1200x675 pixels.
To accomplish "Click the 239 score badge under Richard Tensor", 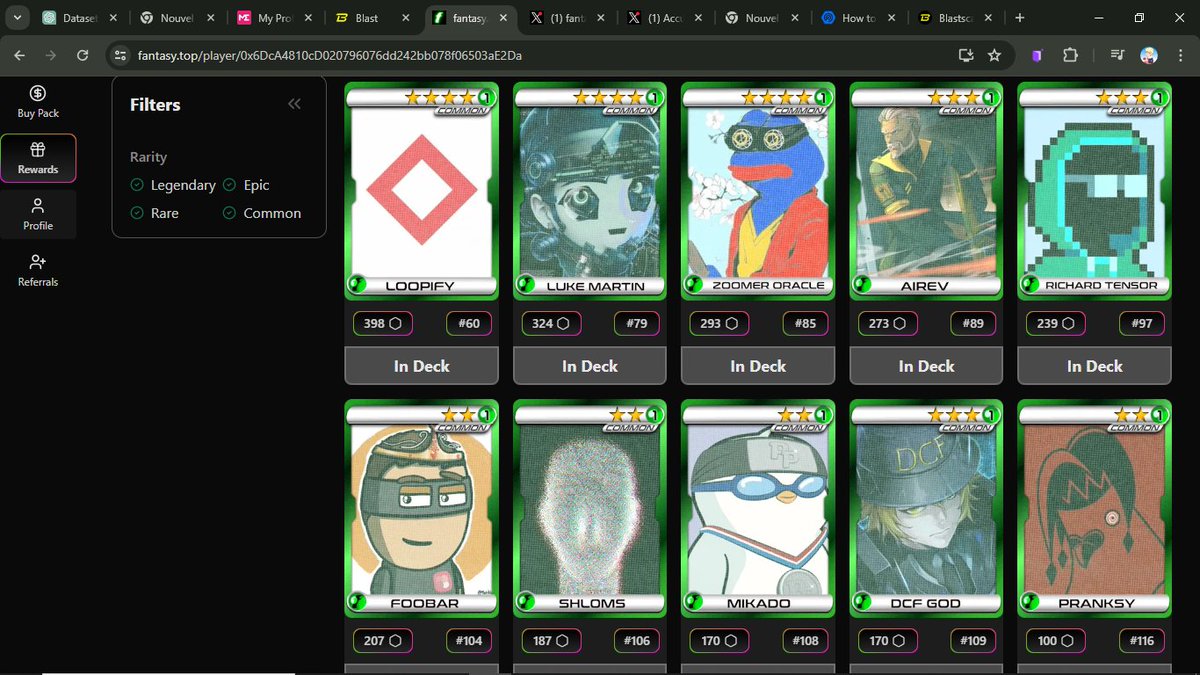I will (x=1056, y=324).
